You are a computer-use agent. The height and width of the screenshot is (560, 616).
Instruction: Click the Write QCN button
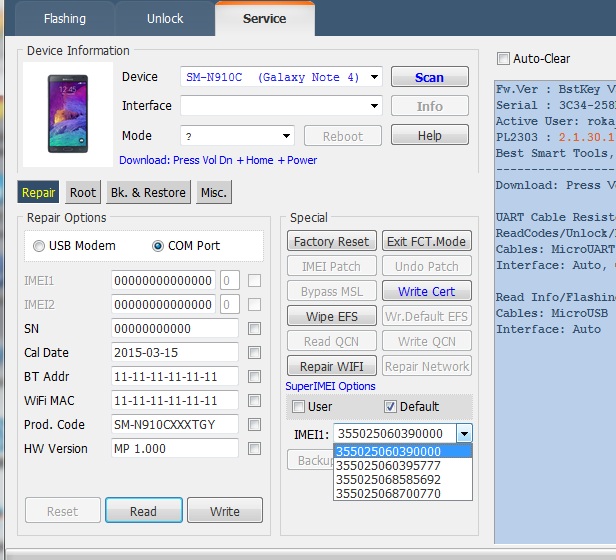(427, 341)
